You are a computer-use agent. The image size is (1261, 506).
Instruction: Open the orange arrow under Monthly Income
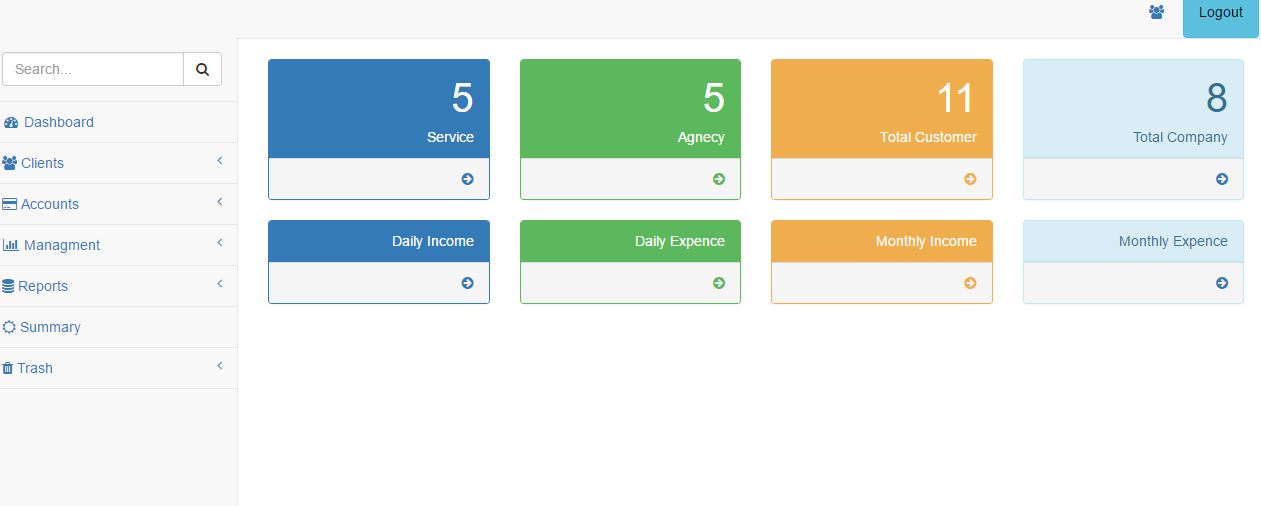[x=970, y=283]
